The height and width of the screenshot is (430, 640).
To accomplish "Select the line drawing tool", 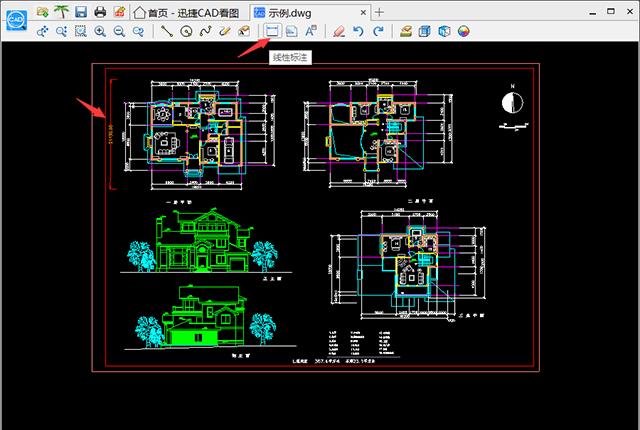I will point(167,32).
